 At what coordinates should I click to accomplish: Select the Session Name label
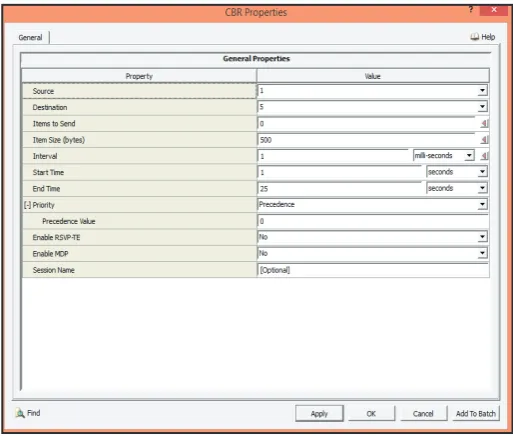click(x=54, y=270)
